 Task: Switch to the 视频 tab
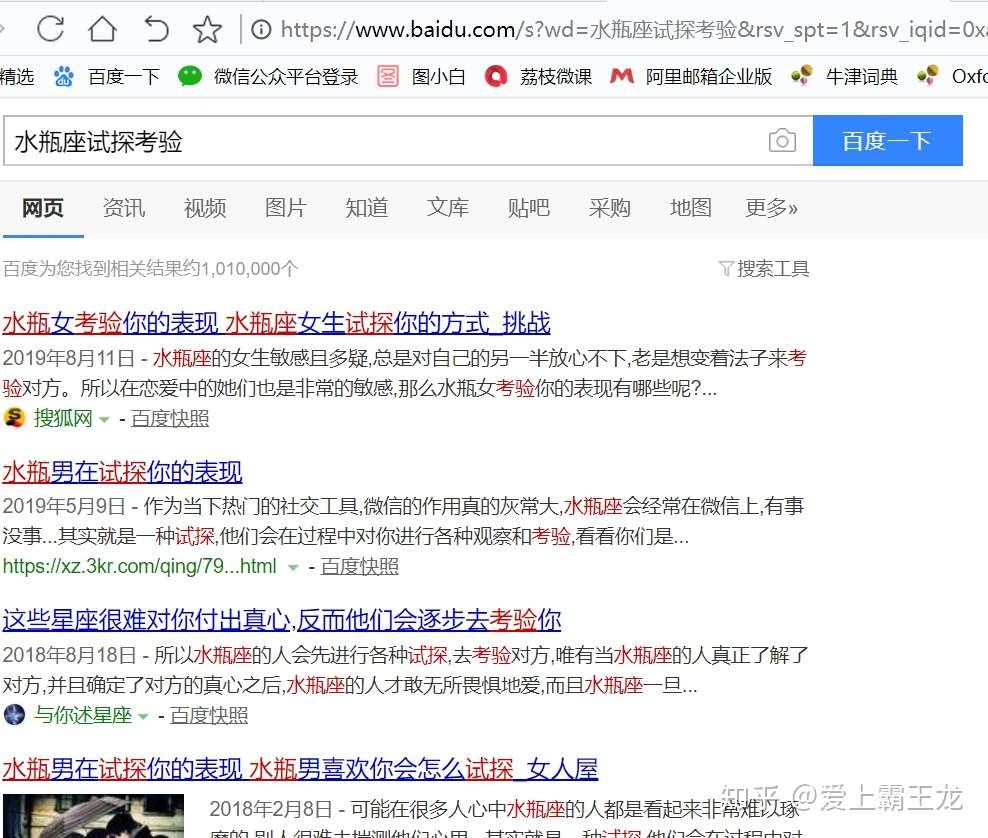pyautogui.click(x=204, y=207)
